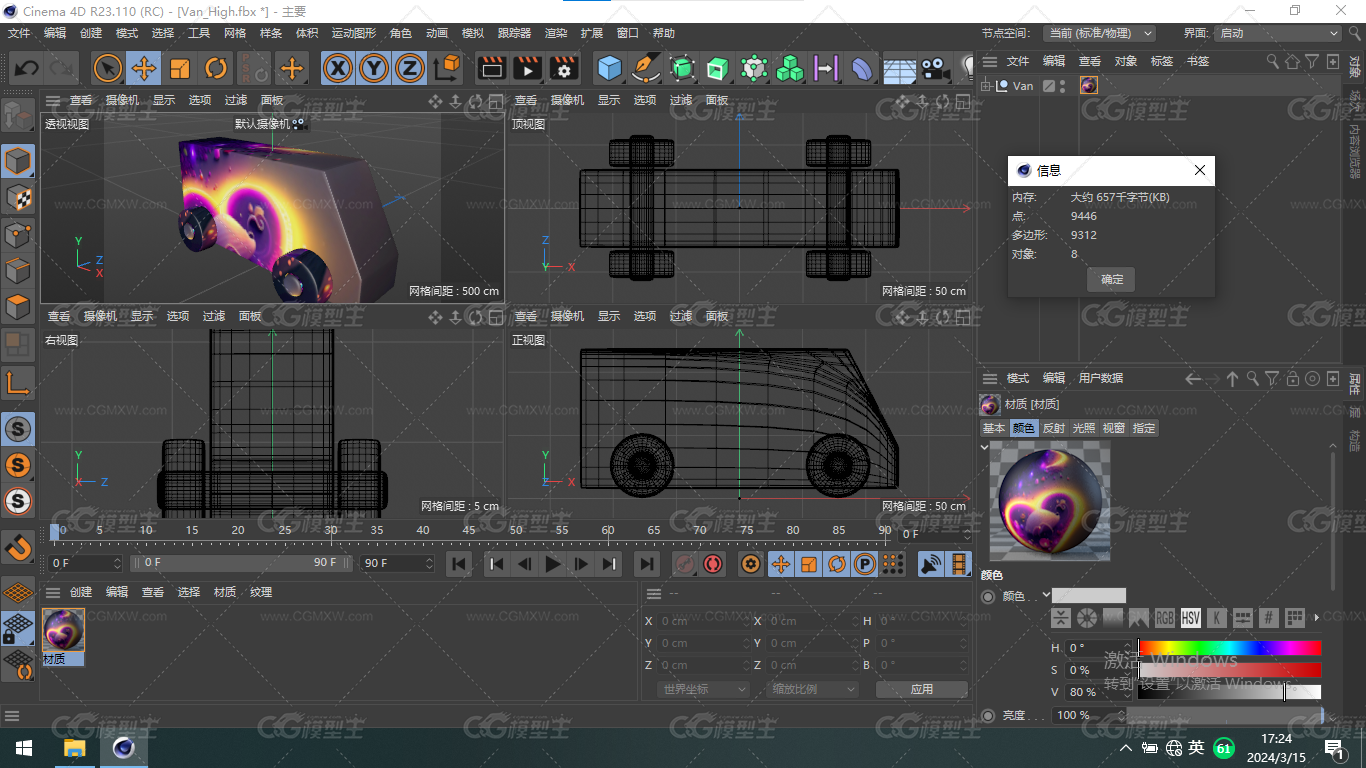Select the spline Pen tool

[x=646, y=68]
